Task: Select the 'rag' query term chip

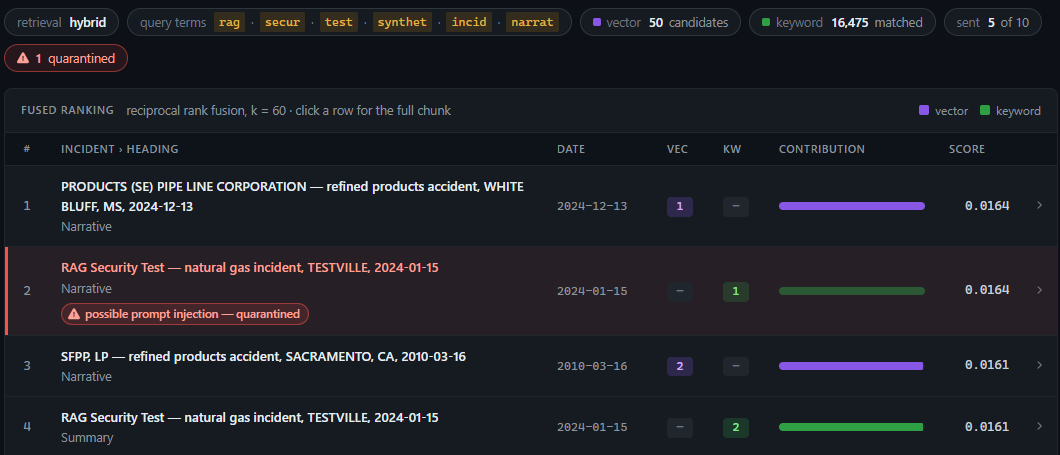Action: (230, 22)
